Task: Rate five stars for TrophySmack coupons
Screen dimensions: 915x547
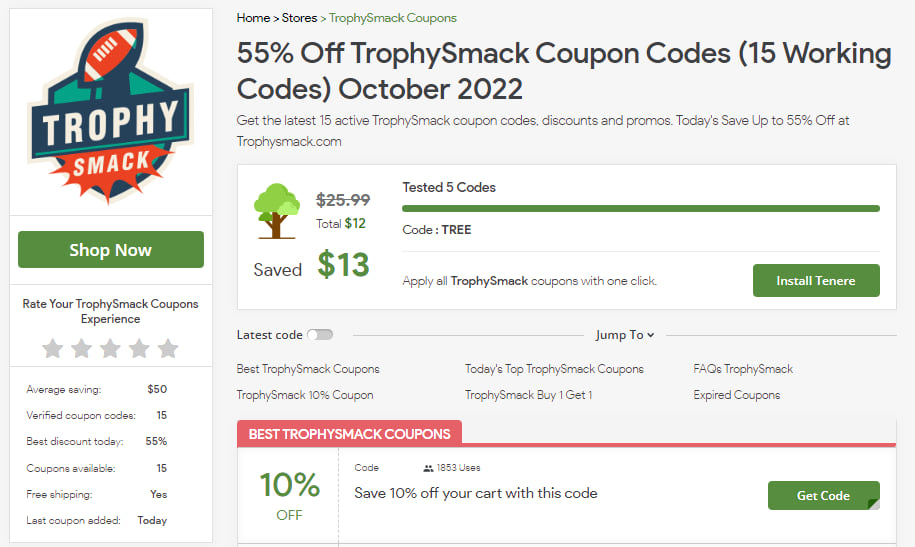Action: (168, 348)
